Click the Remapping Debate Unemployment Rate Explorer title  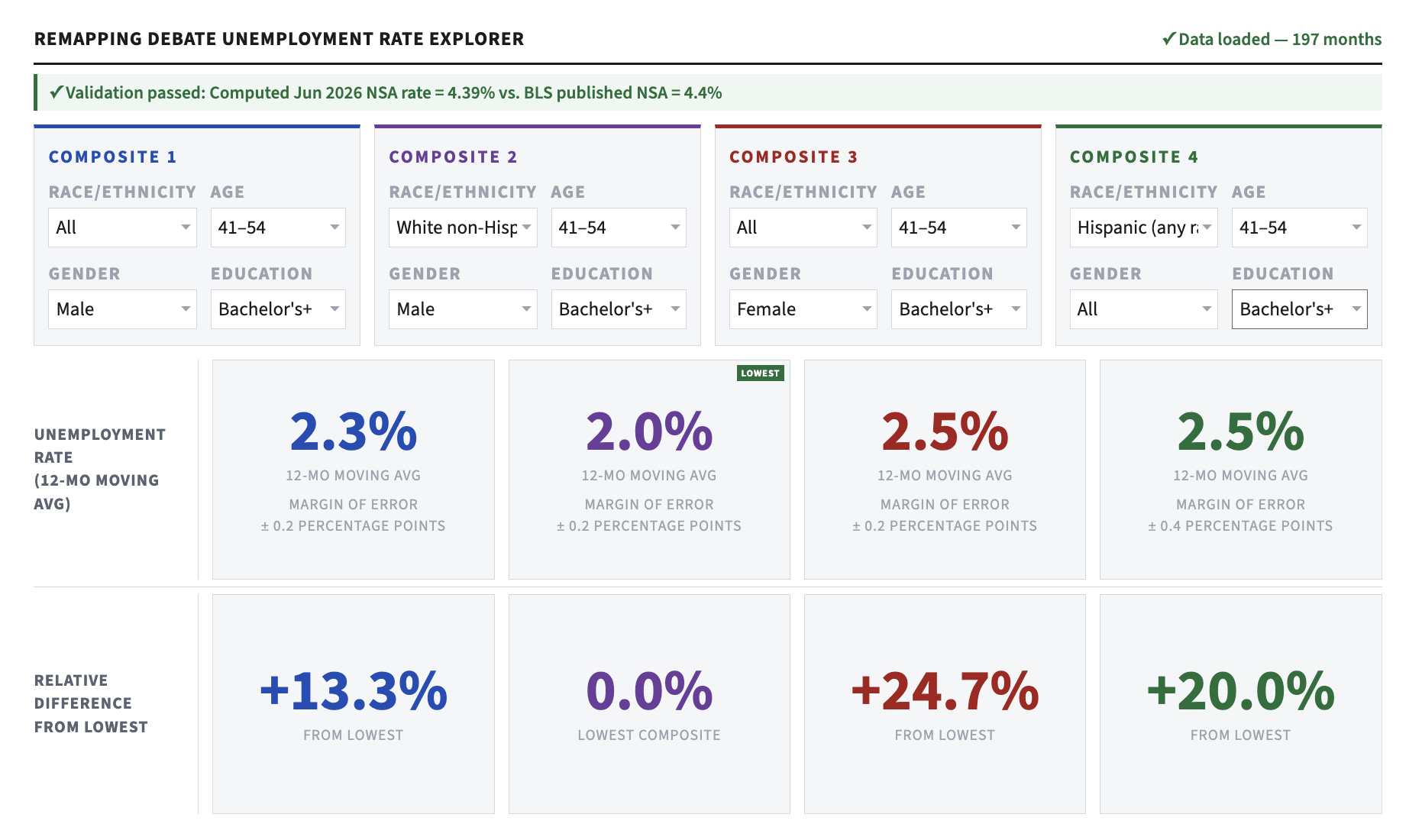tap(280, 39)
